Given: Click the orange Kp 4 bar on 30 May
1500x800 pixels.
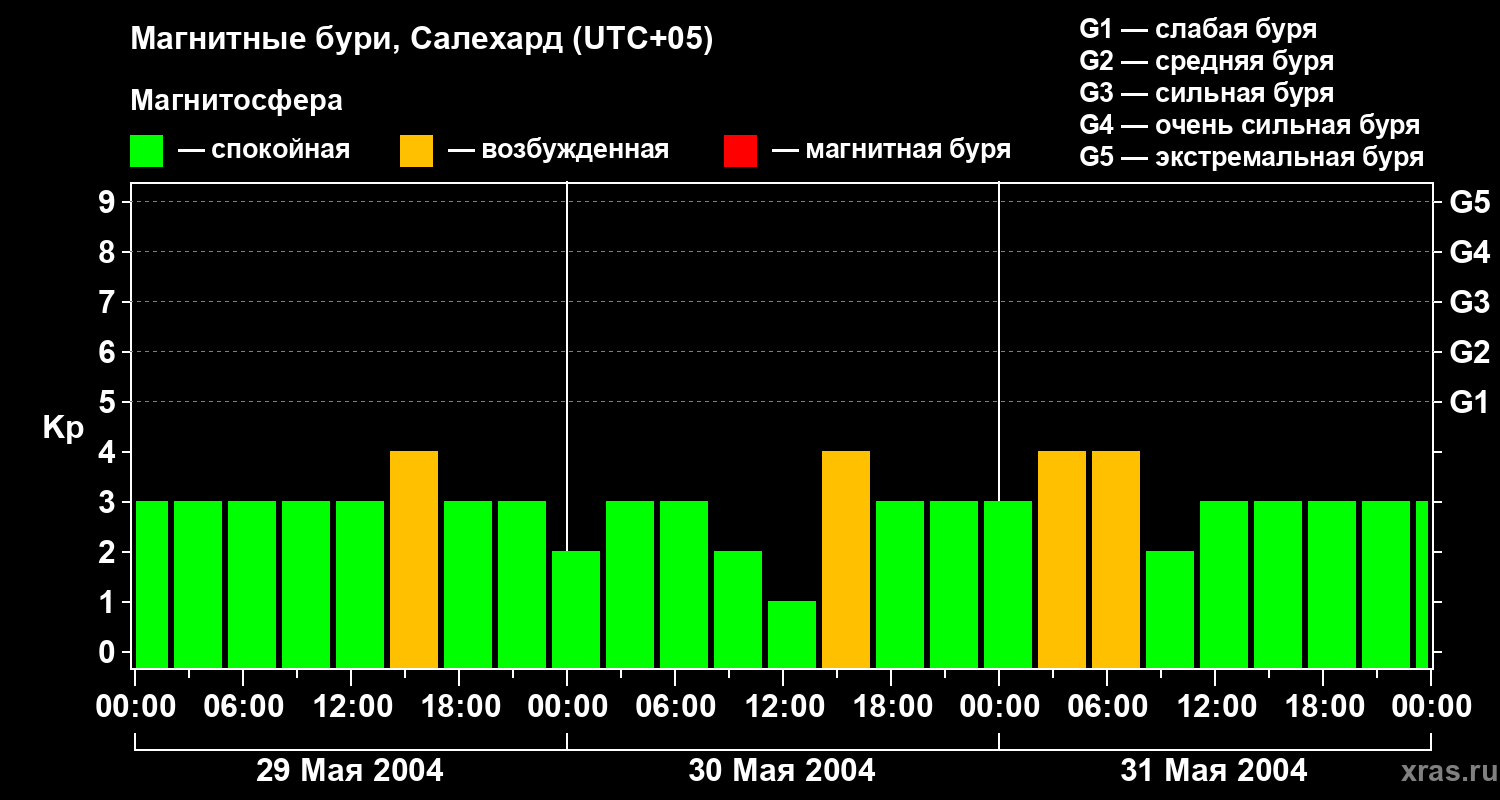Looking at the screenshot, I should 846,560.
